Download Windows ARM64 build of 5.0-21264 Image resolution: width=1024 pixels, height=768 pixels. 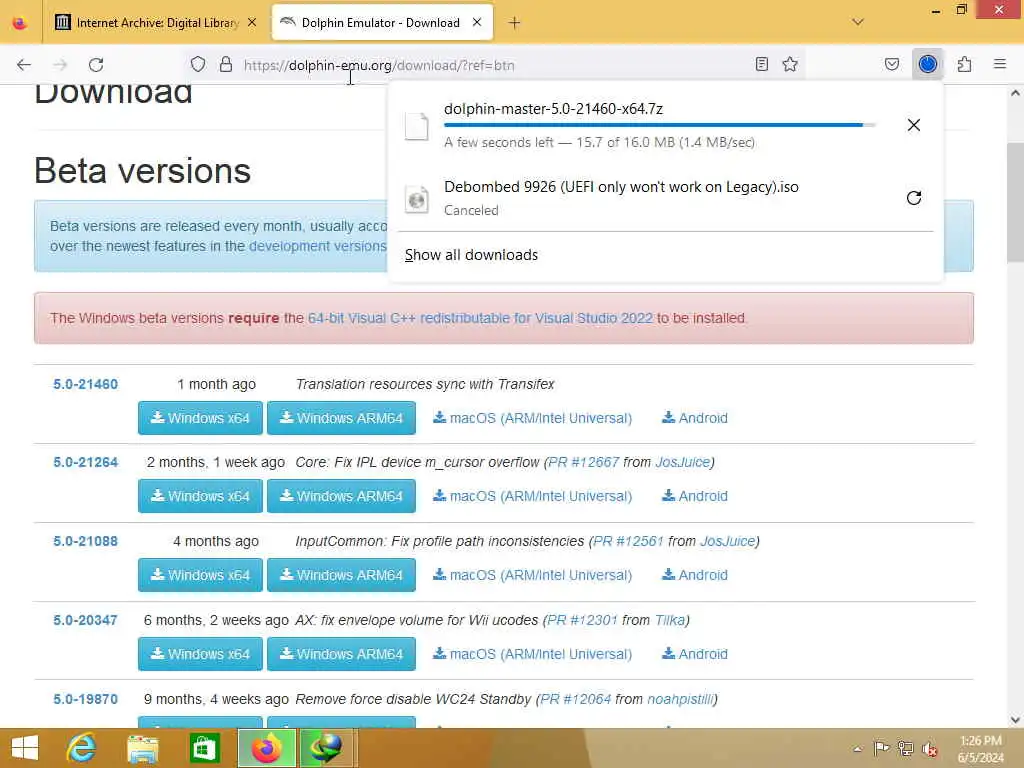click(x=342, y=496)
